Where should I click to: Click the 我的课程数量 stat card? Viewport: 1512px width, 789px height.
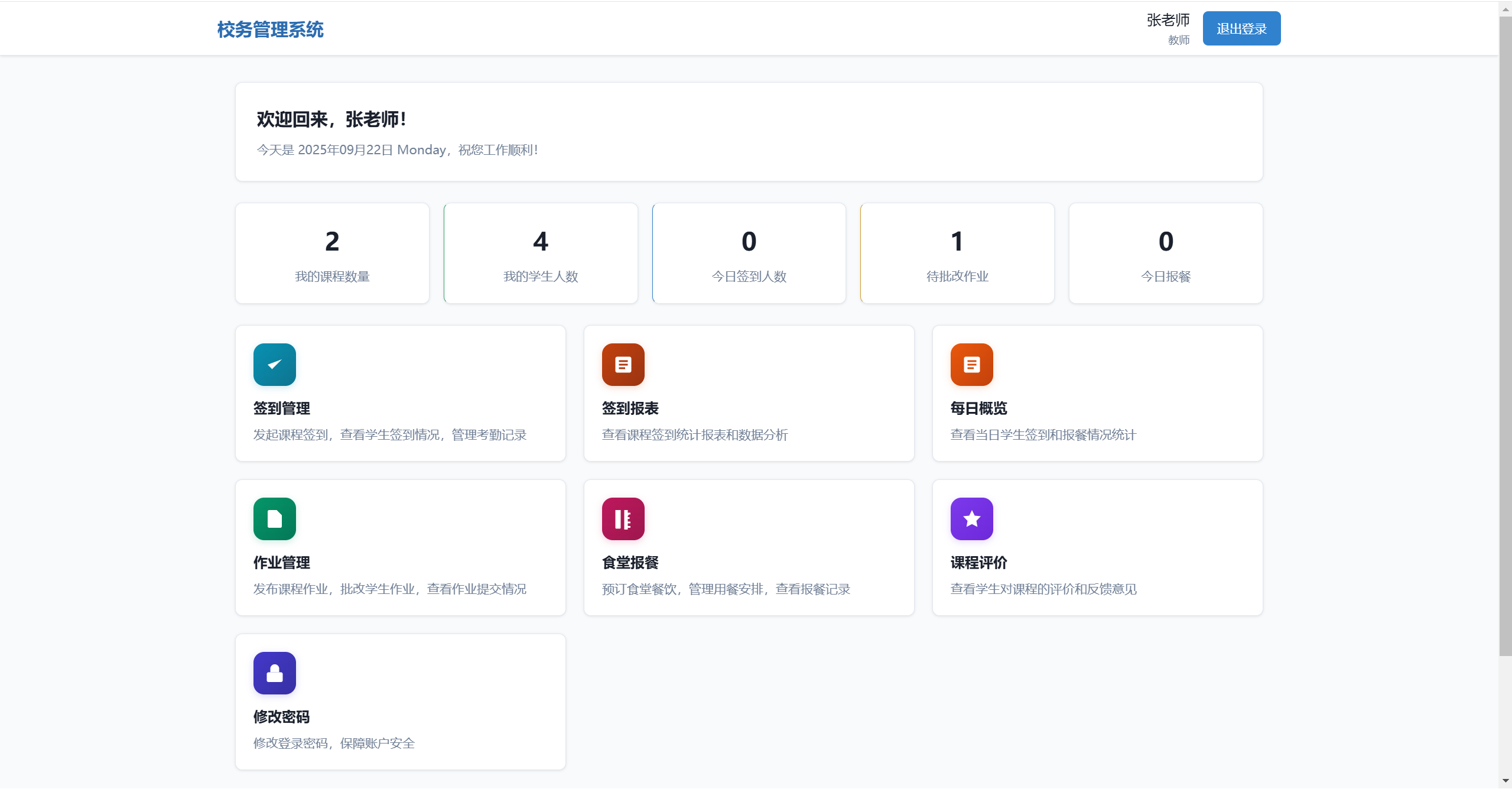[331, 253]
